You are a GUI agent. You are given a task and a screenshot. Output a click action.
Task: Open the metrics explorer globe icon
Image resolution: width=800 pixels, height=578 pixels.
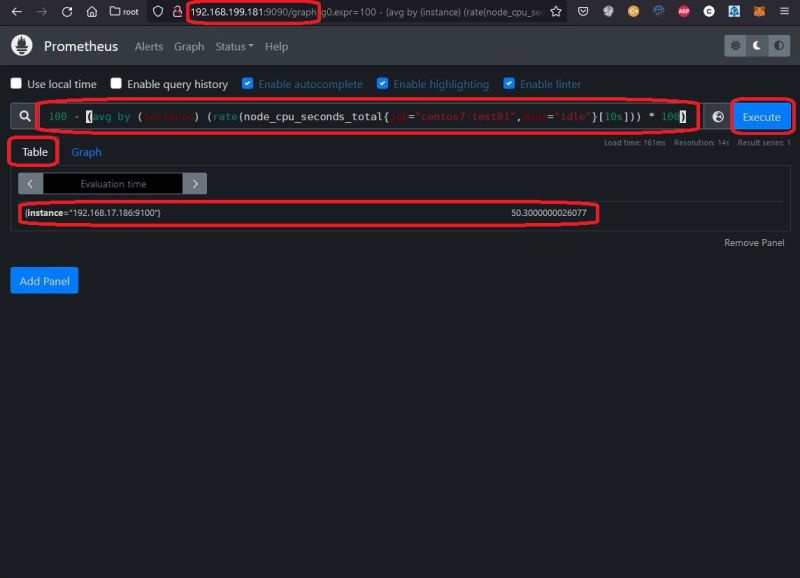(718, 117)
